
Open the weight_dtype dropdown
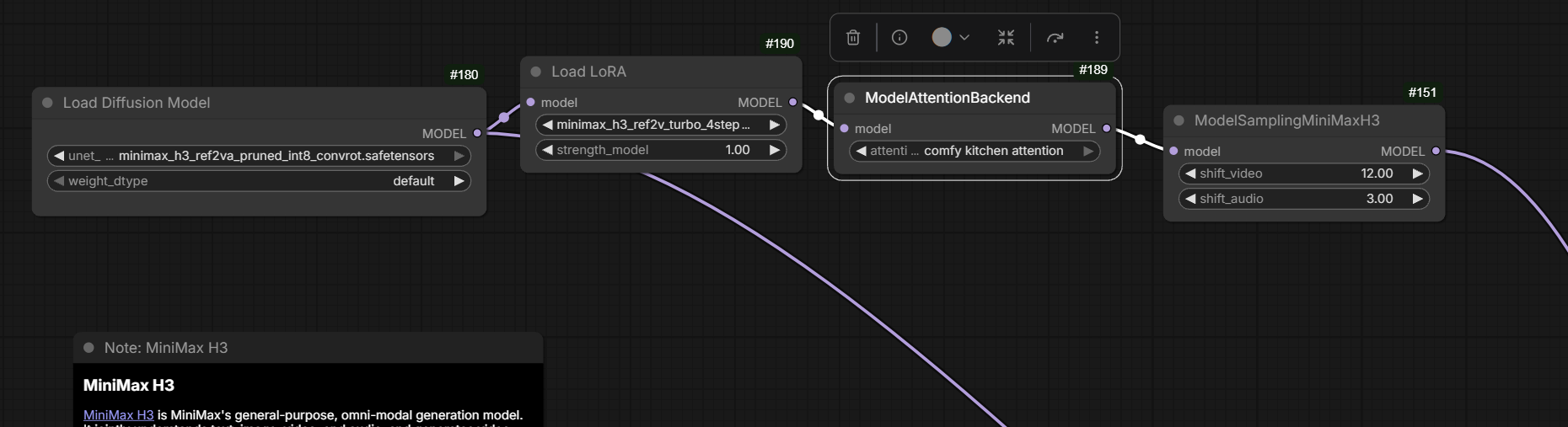[x=259, y=181]
